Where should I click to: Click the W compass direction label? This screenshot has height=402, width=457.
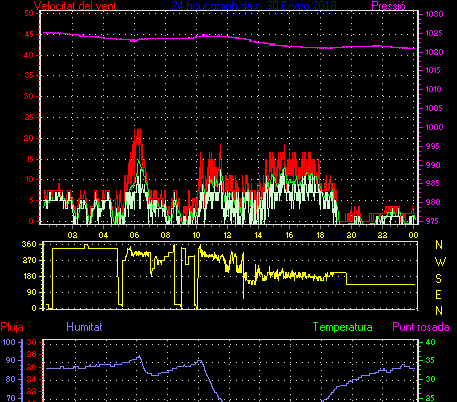[x=440, y=262]
